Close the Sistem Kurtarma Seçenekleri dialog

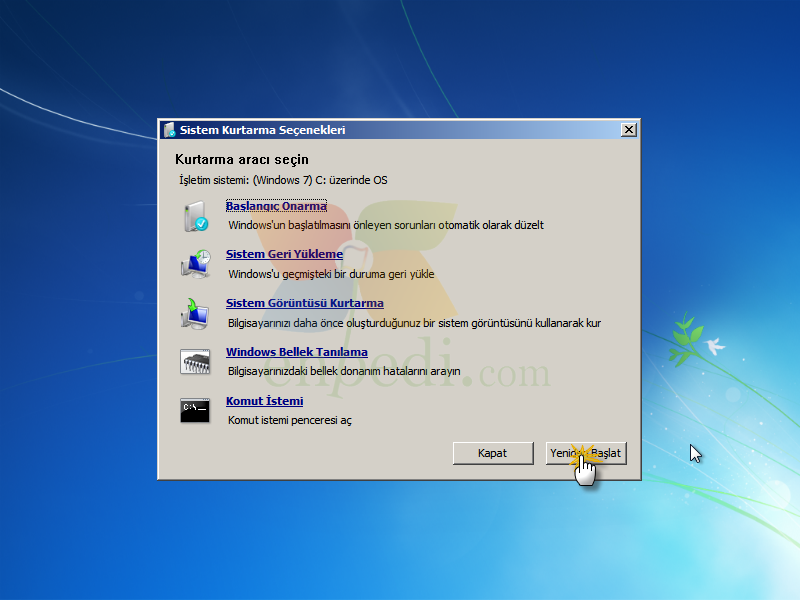coord(629,130)
